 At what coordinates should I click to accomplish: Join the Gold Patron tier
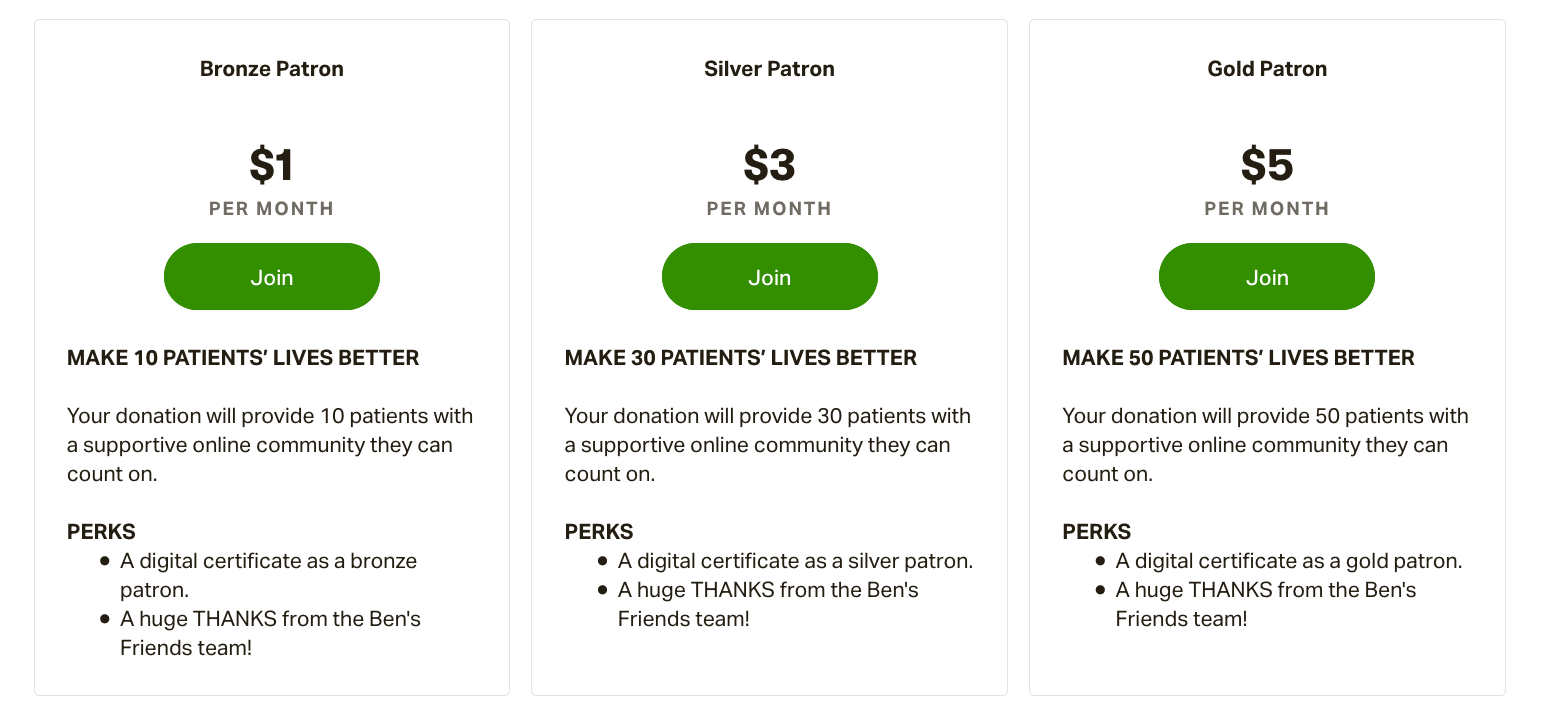click(1266, 277)
